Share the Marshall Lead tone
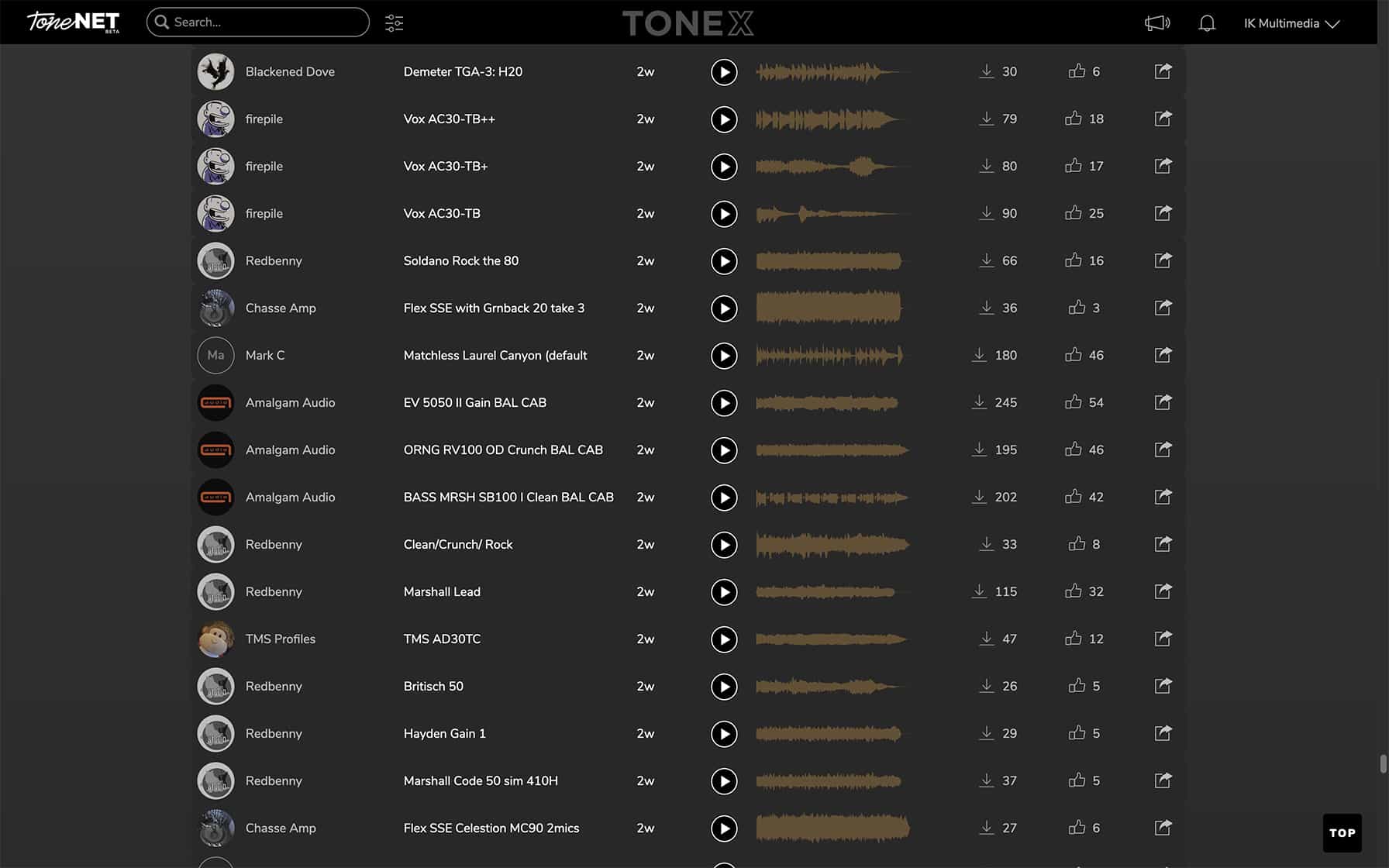The image size is (1389, 868). pyautogui.click(x=1163, y=591)
